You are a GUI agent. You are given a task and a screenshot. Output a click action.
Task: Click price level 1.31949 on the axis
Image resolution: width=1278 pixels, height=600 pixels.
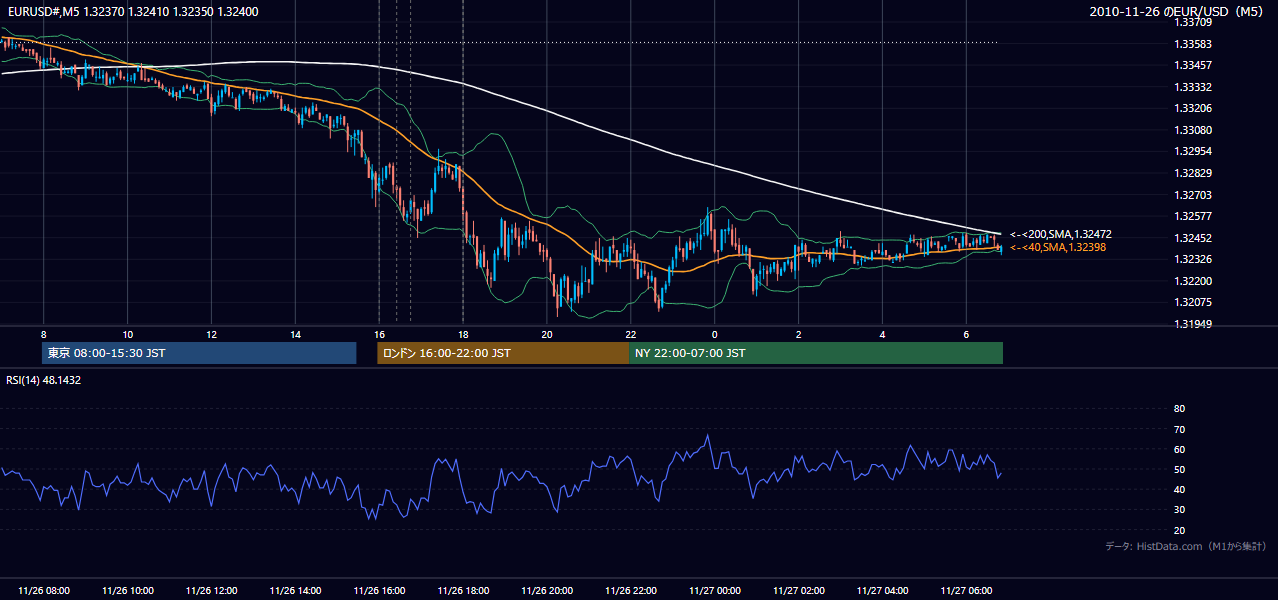1193,324
